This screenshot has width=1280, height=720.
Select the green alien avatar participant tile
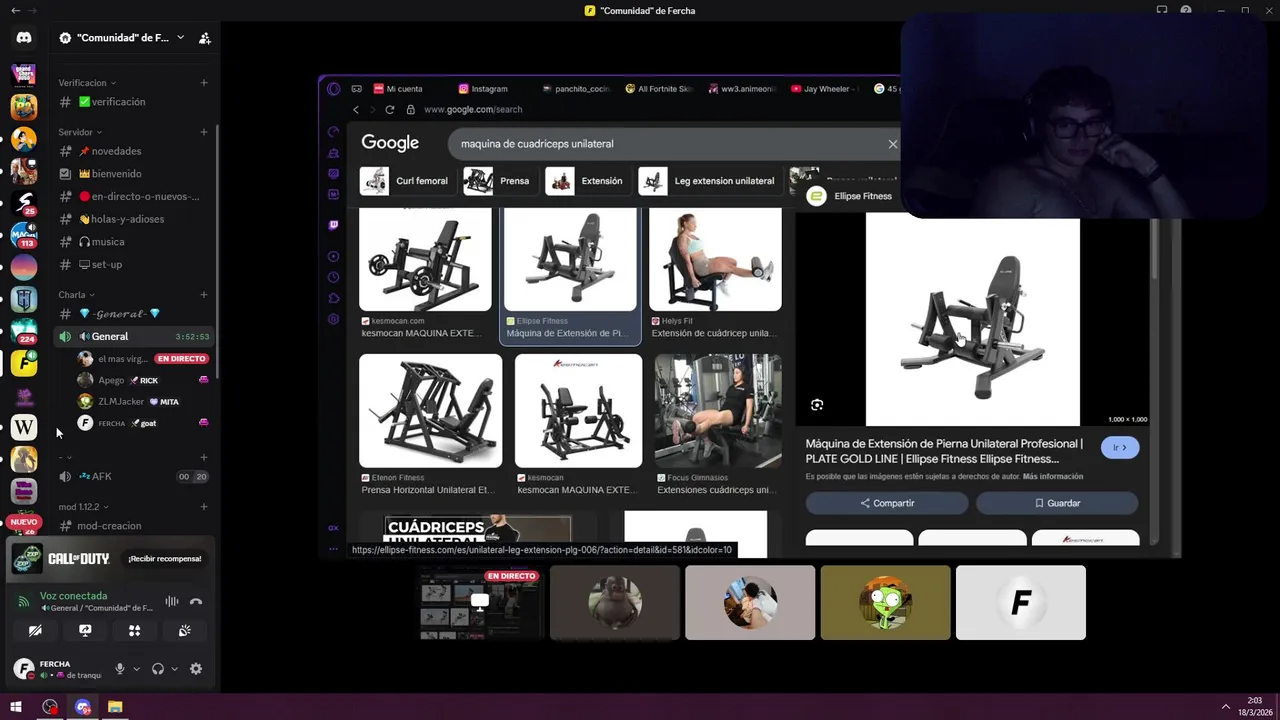885,602
